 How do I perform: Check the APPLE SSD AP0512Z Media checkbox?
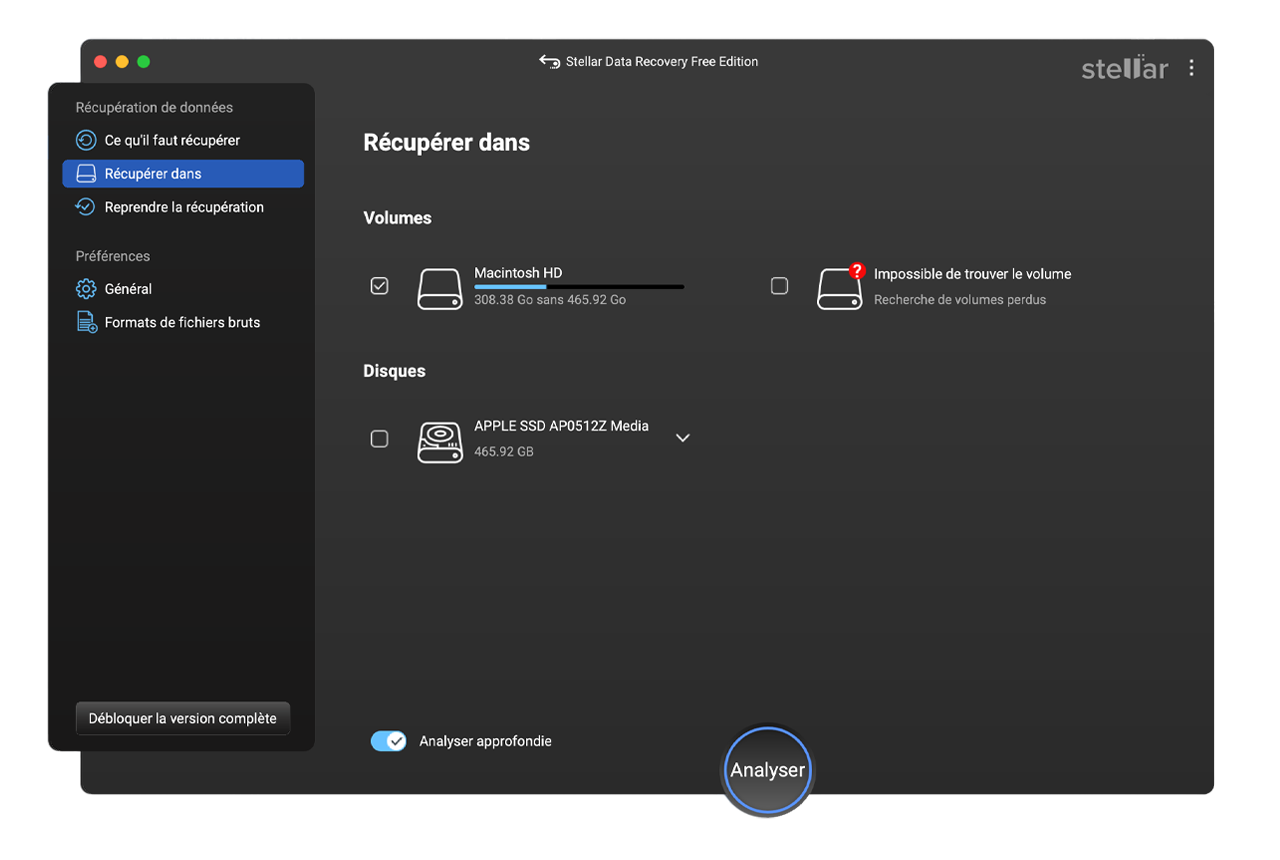coord(379,439)
